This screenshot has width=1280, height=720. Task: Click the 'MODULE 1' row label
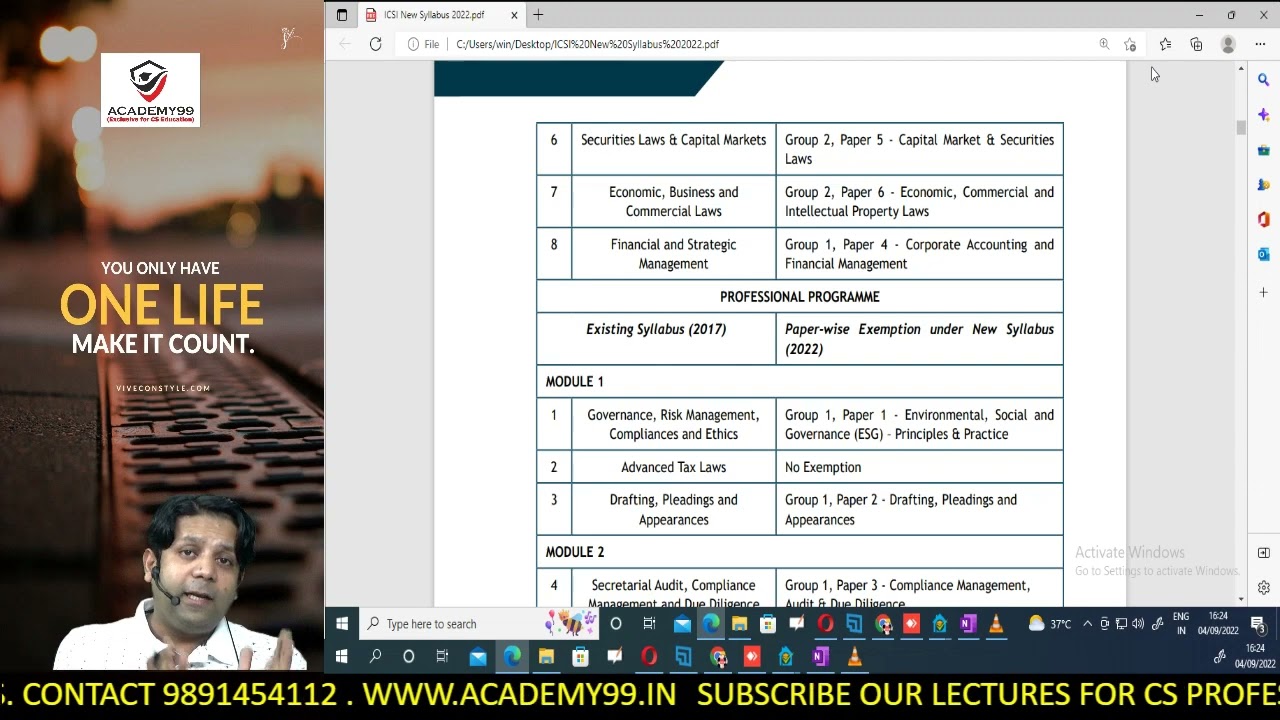574,382
